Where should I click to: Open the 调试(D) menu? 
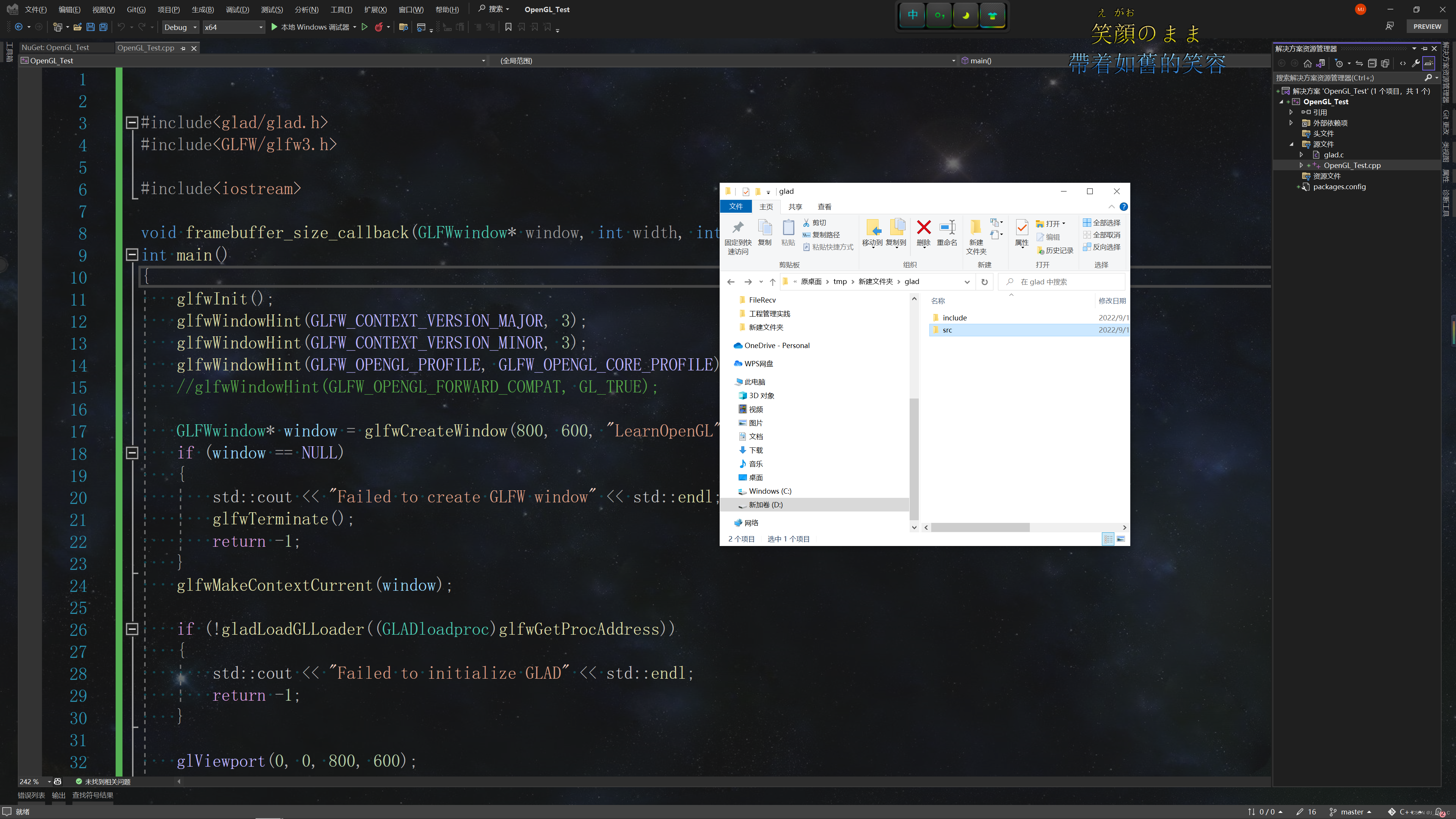(x=237, y=9)
